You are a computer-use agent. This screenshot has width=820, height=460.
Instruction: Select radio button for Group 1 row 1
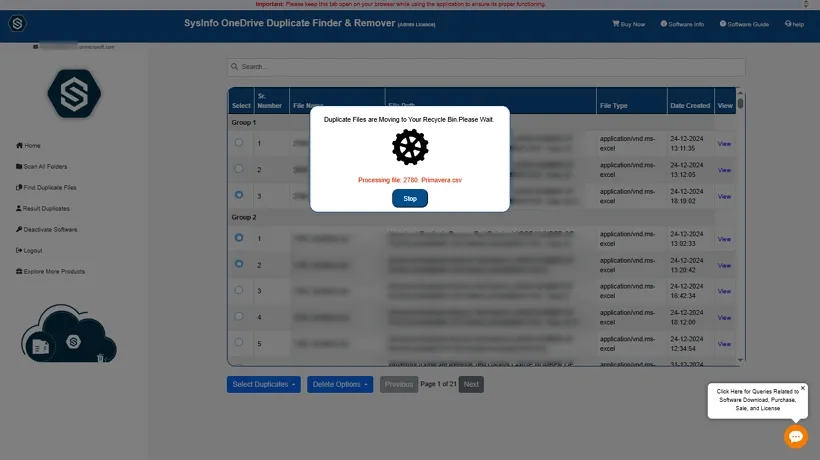pos(239,143)
